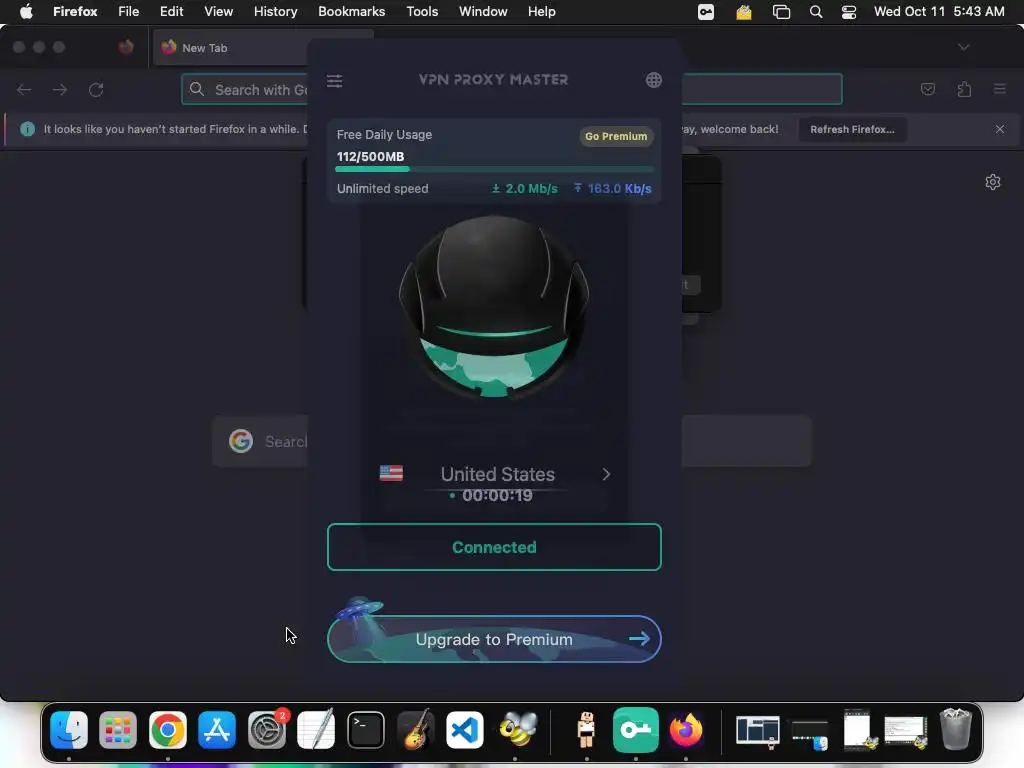Expand United States server location chevron

pyautogui.click(x=606, y=474)
